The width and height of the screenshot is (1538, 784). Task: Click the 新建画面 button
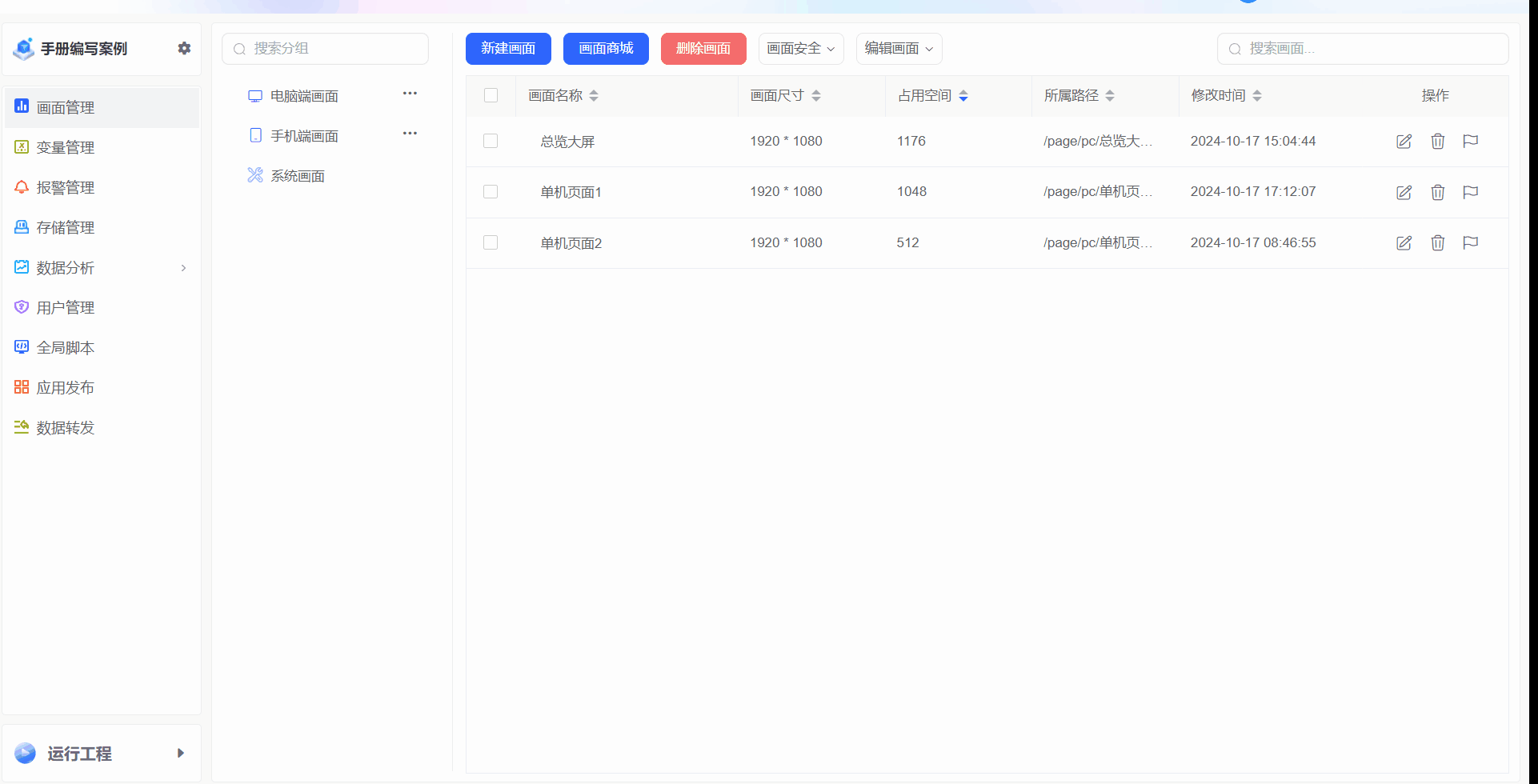(x=507, y=49)
